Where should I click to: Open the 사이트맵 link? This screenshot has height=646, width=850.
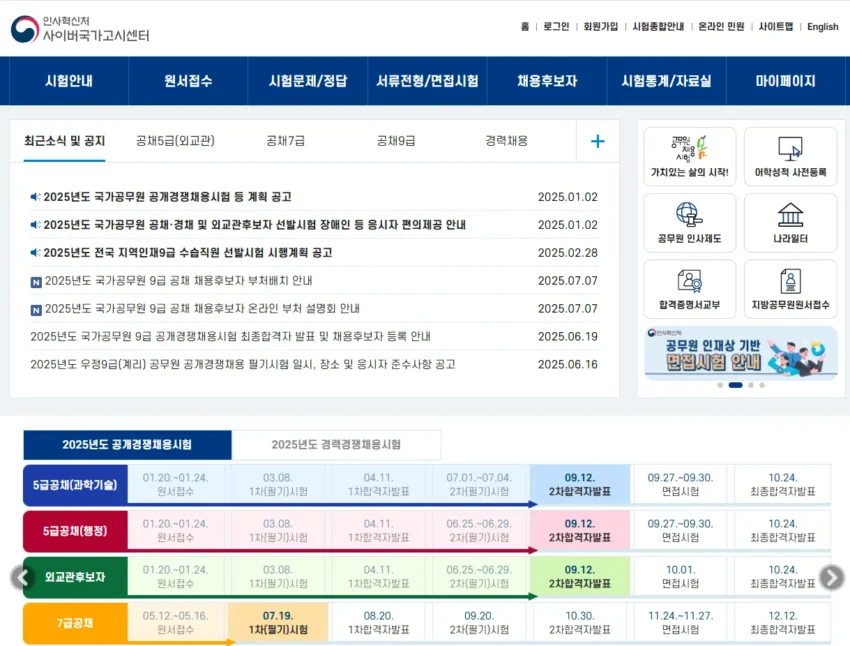(x=776, y=27)
